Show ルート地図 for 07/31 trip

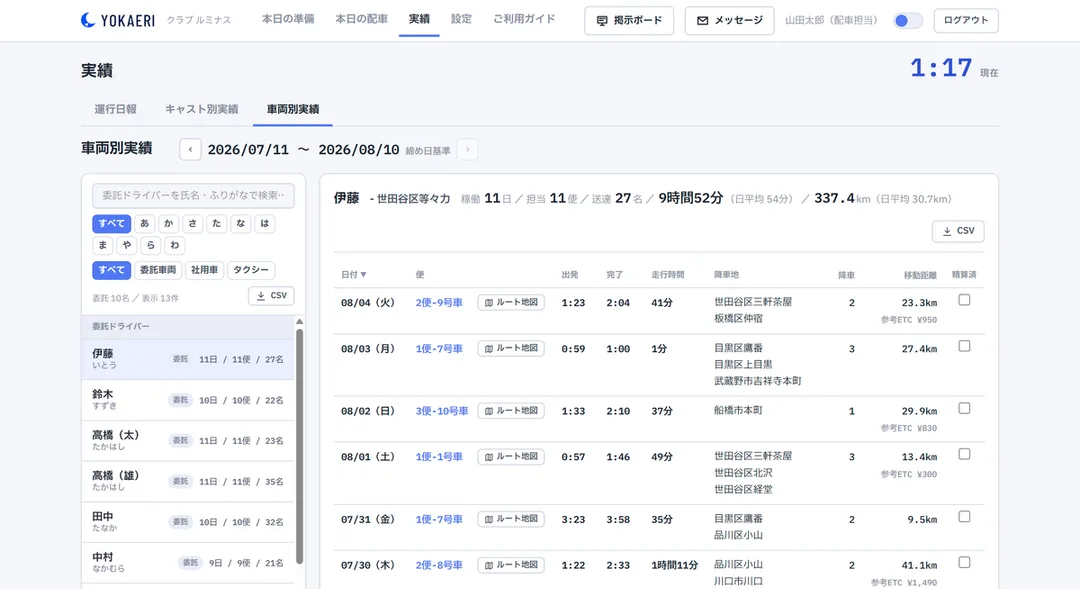511,519
